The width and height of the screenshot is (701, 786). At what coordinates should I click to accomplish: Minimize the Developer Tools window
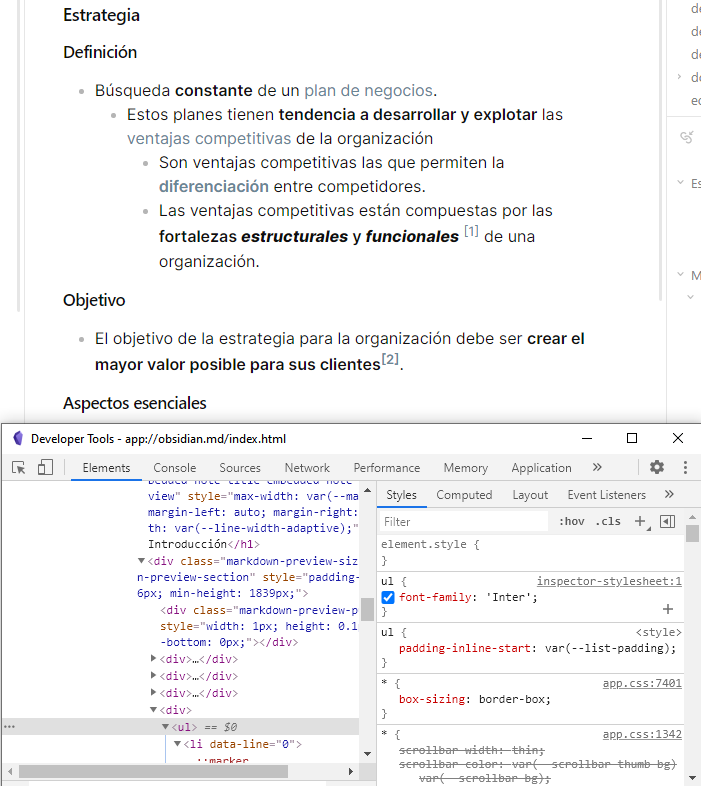pos(587,438)
